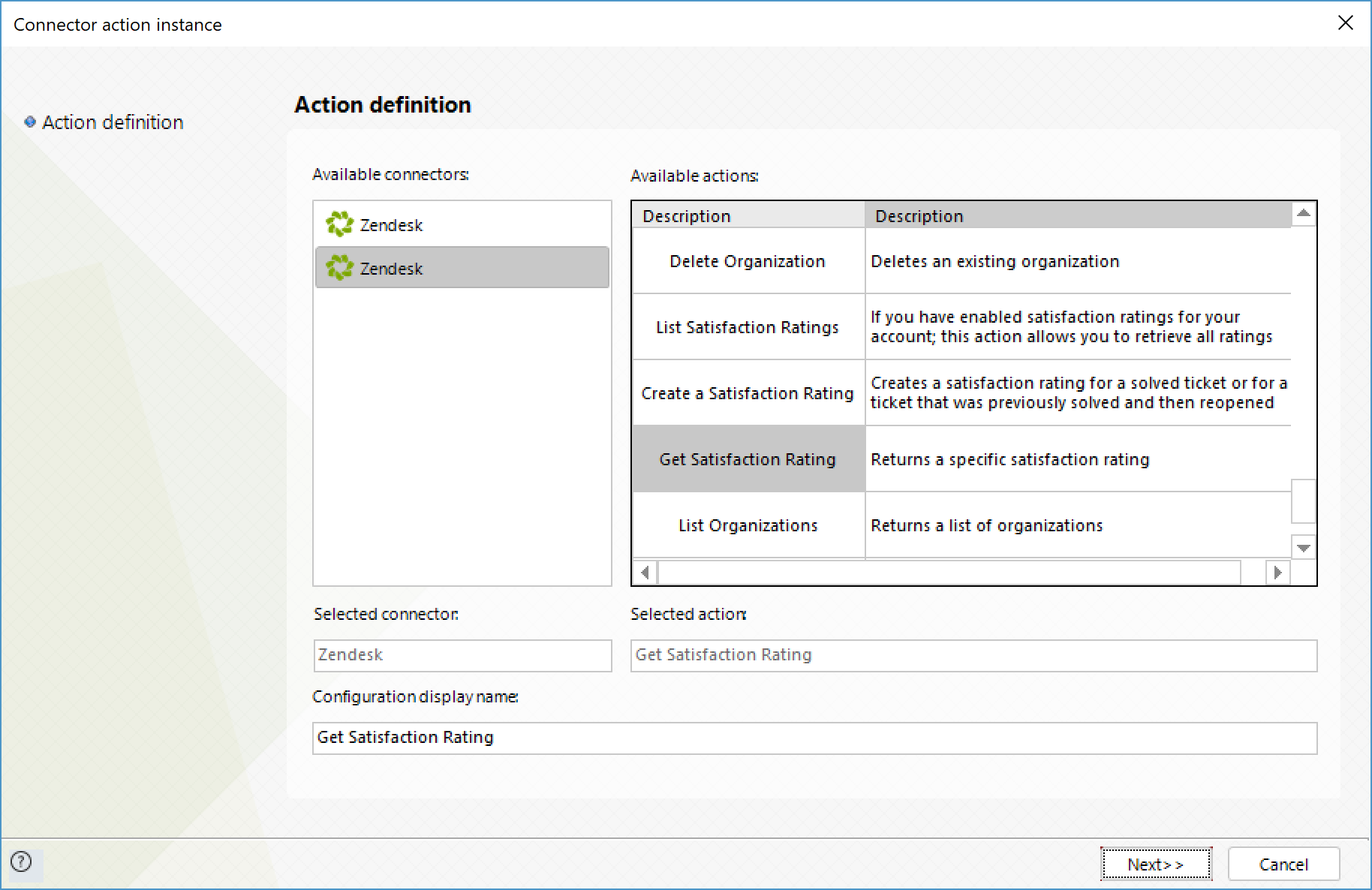Select the first Zendesk connector
The height and width of the screenshot is (890, 1372).
point(462,224)
